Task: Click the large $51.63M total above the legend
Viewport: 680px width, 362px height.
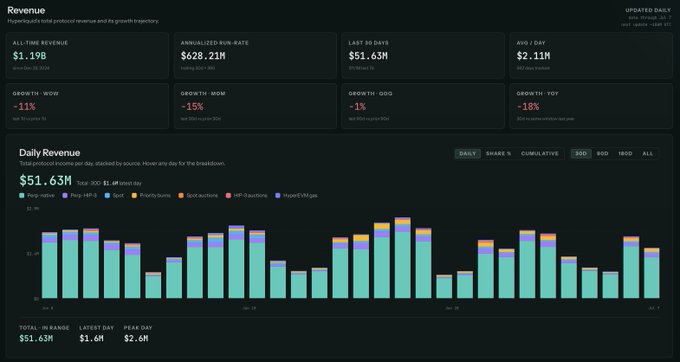Action: (x=45, y=180)
